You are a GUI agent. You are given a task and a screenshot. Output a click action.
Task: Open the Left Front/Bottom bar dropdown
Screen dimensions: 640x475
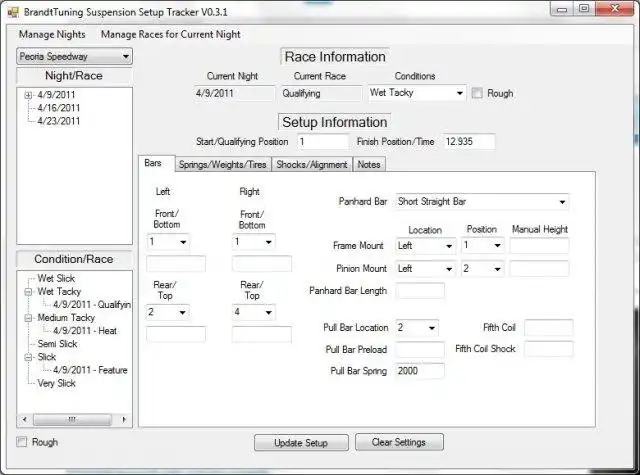tap(168, 242)
